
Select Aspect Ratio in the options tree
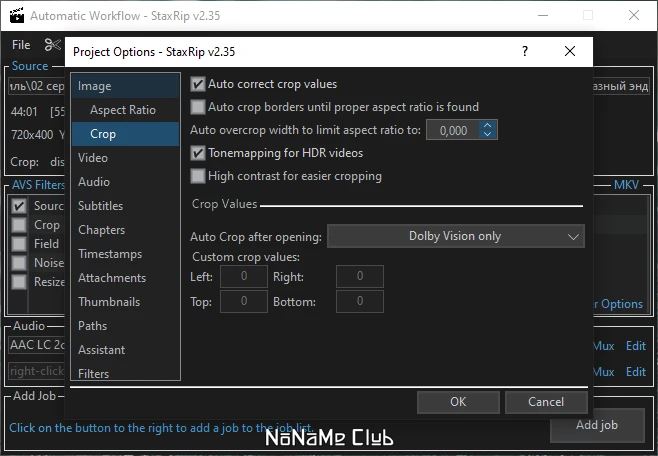pyautogui.click(x=123, y=110)
